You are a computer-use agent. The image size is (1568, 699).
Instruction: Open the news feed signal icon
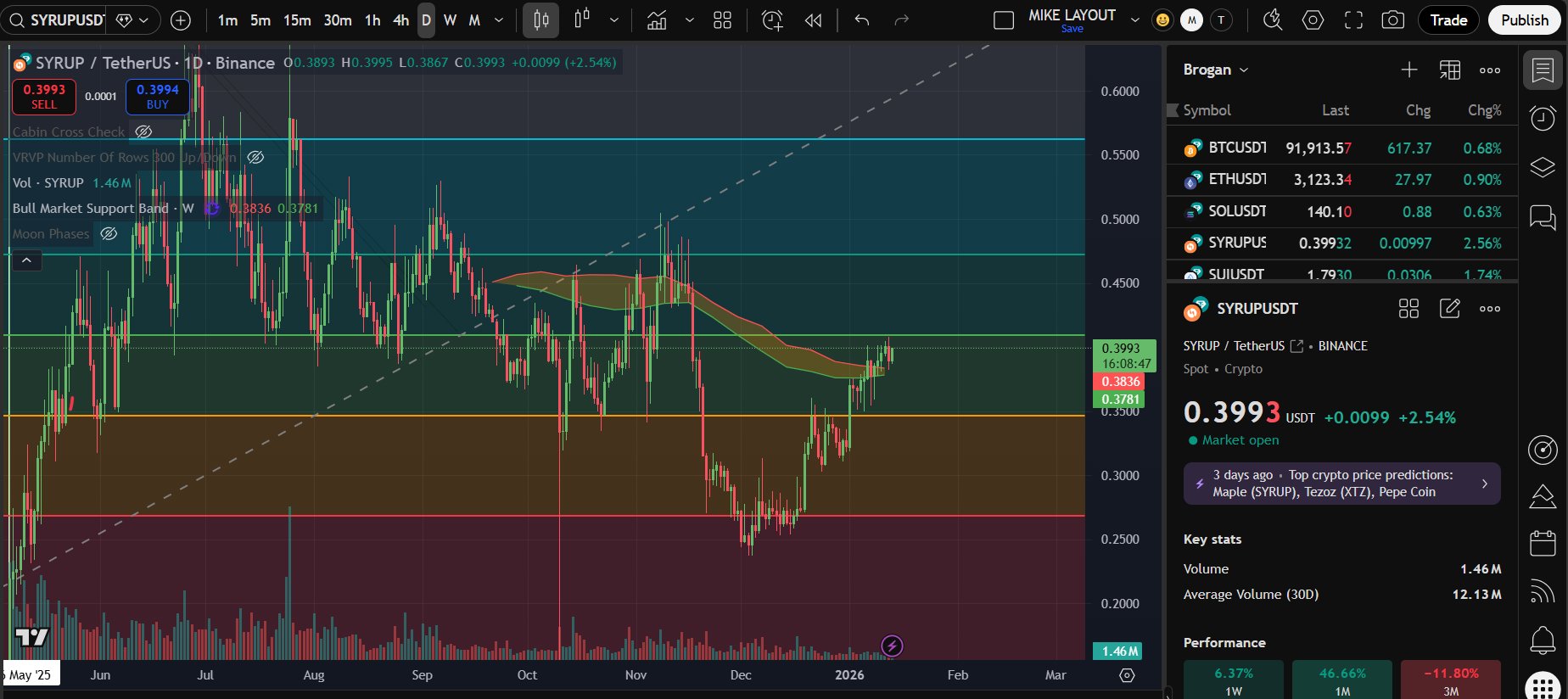point(1543,591)
